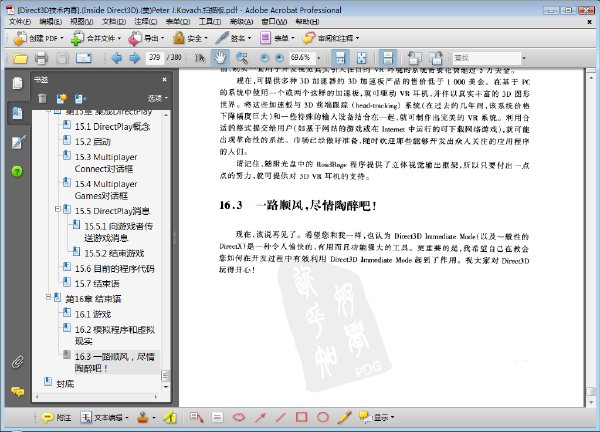
Task: Select the Arrow drawing tool
Action: click(x=260, y=417)
